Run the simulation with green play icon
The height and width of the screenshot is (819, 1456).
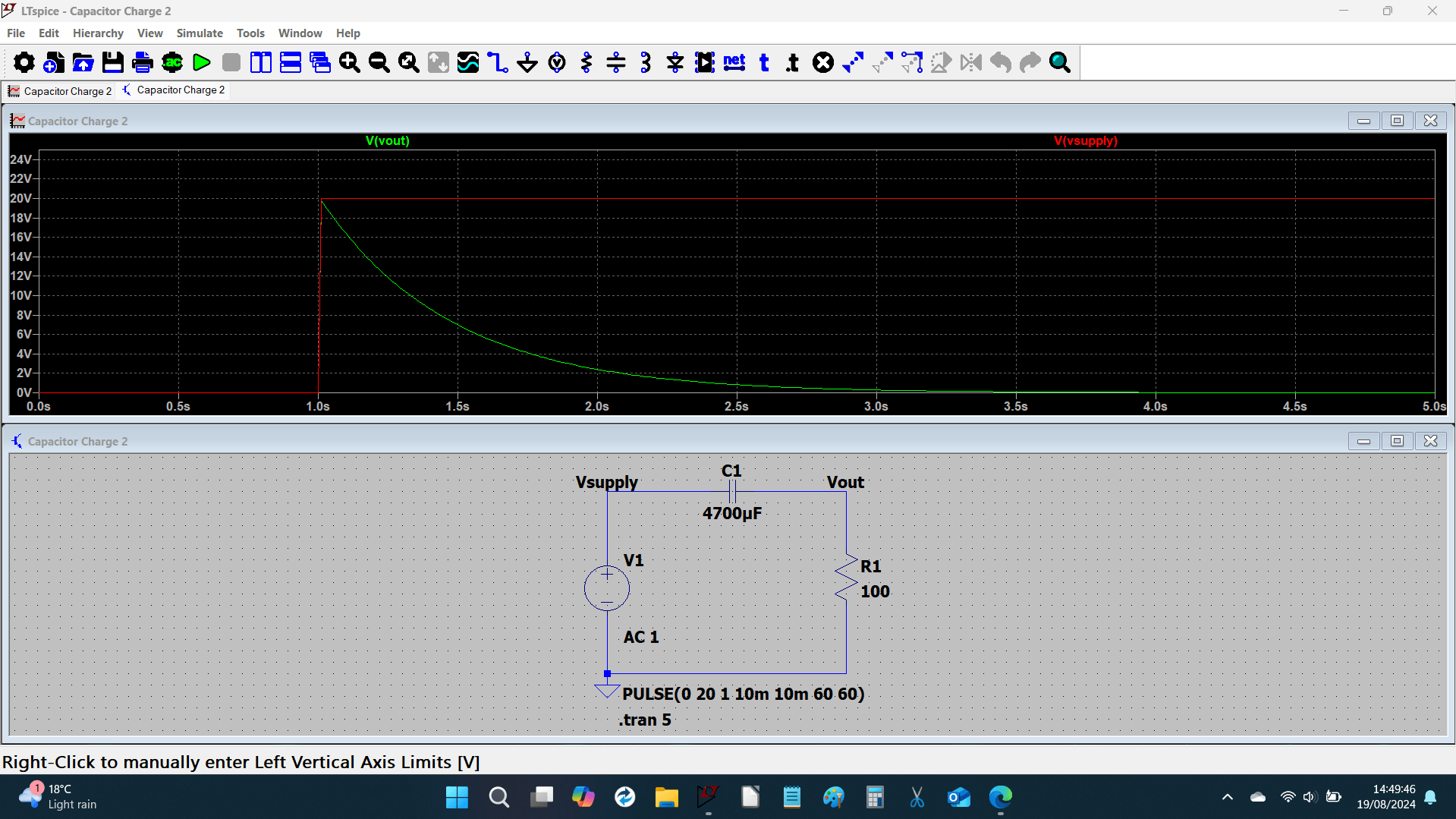click(202, 62)
